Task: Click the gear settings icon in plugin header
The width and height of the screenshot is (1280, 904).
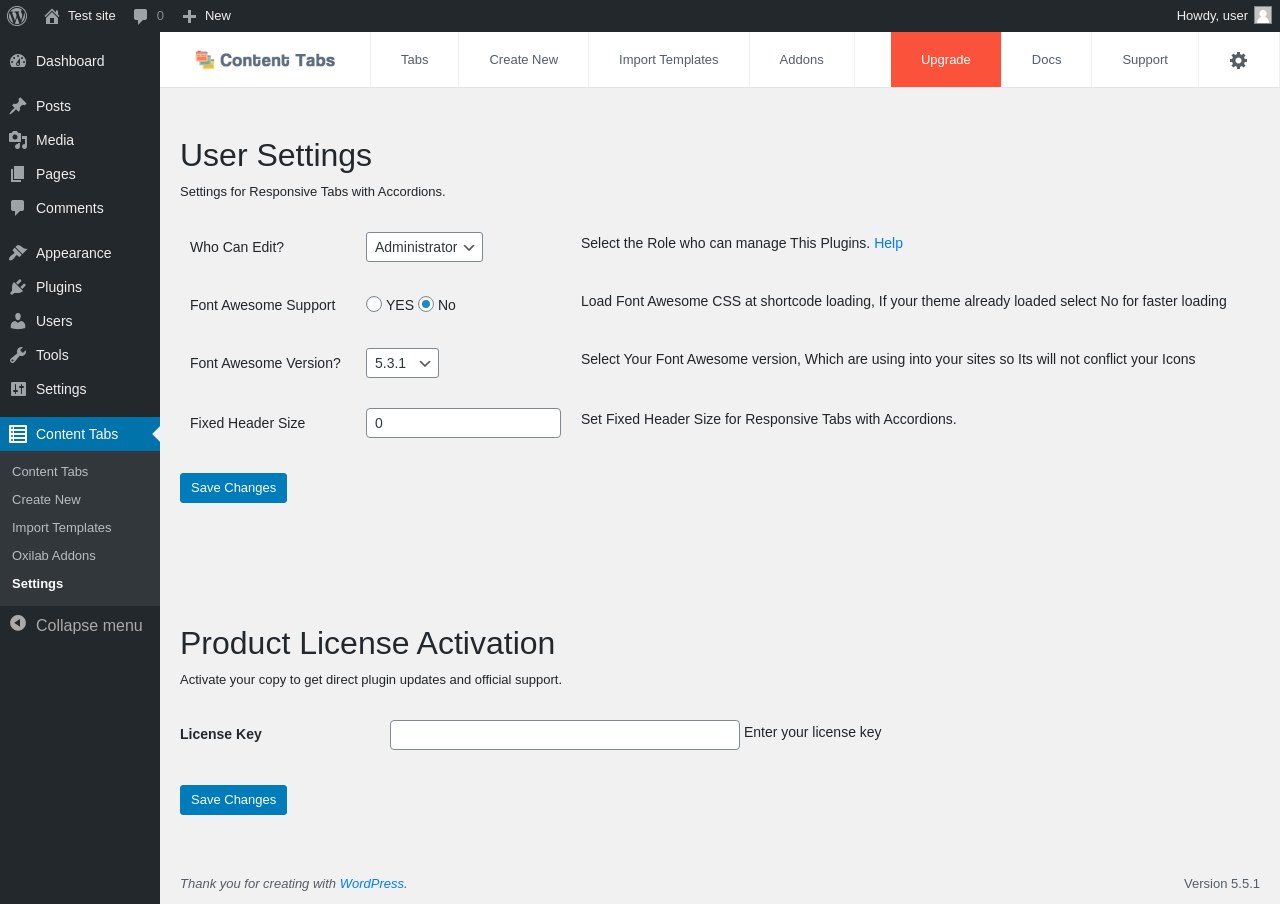Action: pyautogui.click(x=1238, y=60)
